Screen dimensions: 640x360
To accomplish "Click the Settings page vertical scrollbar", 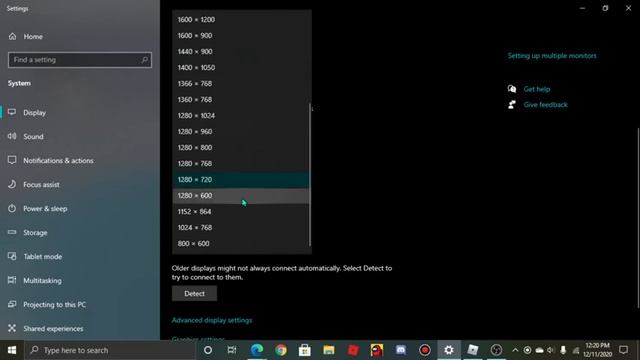I will click(638, 218).
